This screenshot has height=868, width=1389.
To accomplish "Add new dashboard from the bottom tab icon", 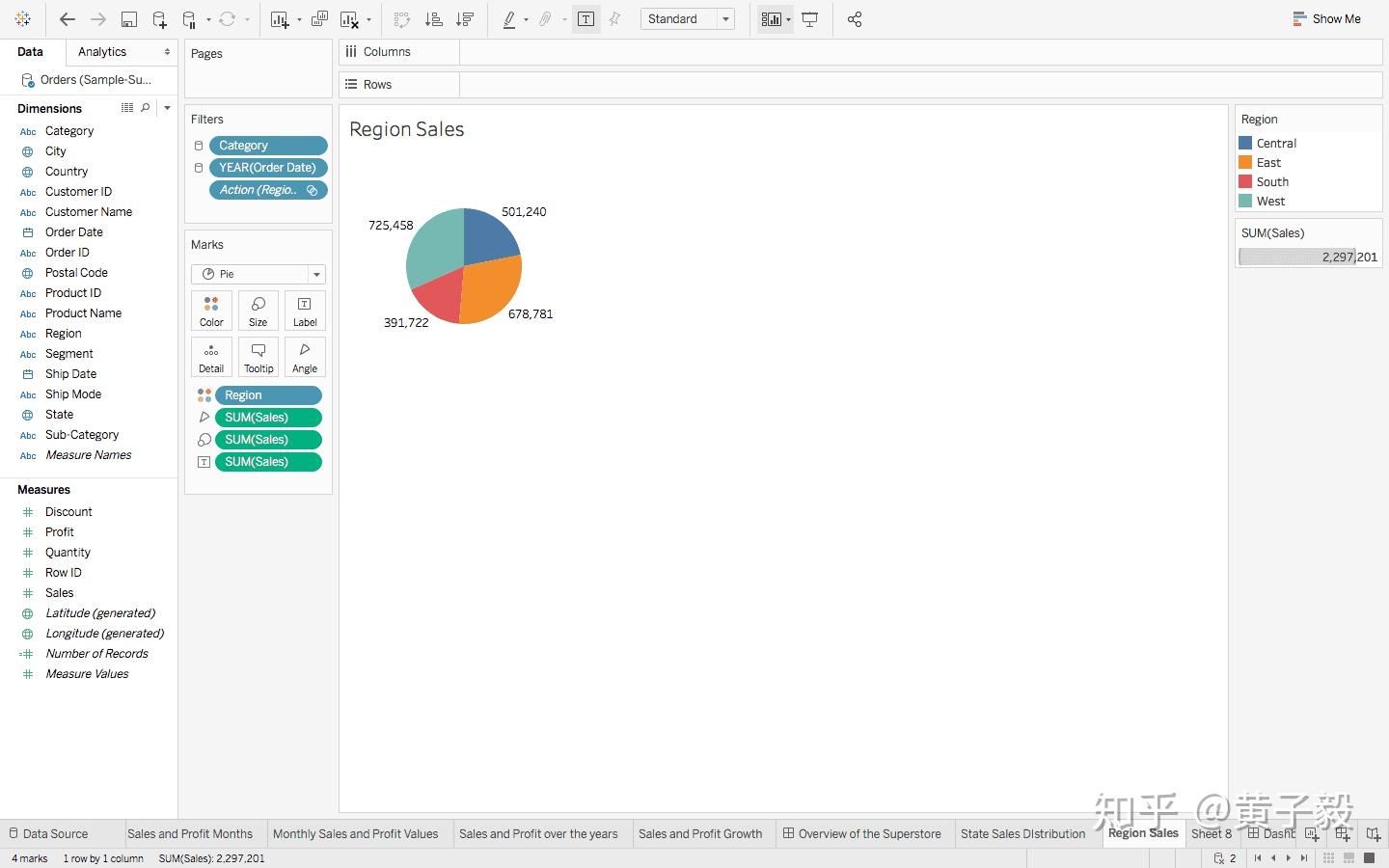I will pyautogui.click(x=1343, y=834).
